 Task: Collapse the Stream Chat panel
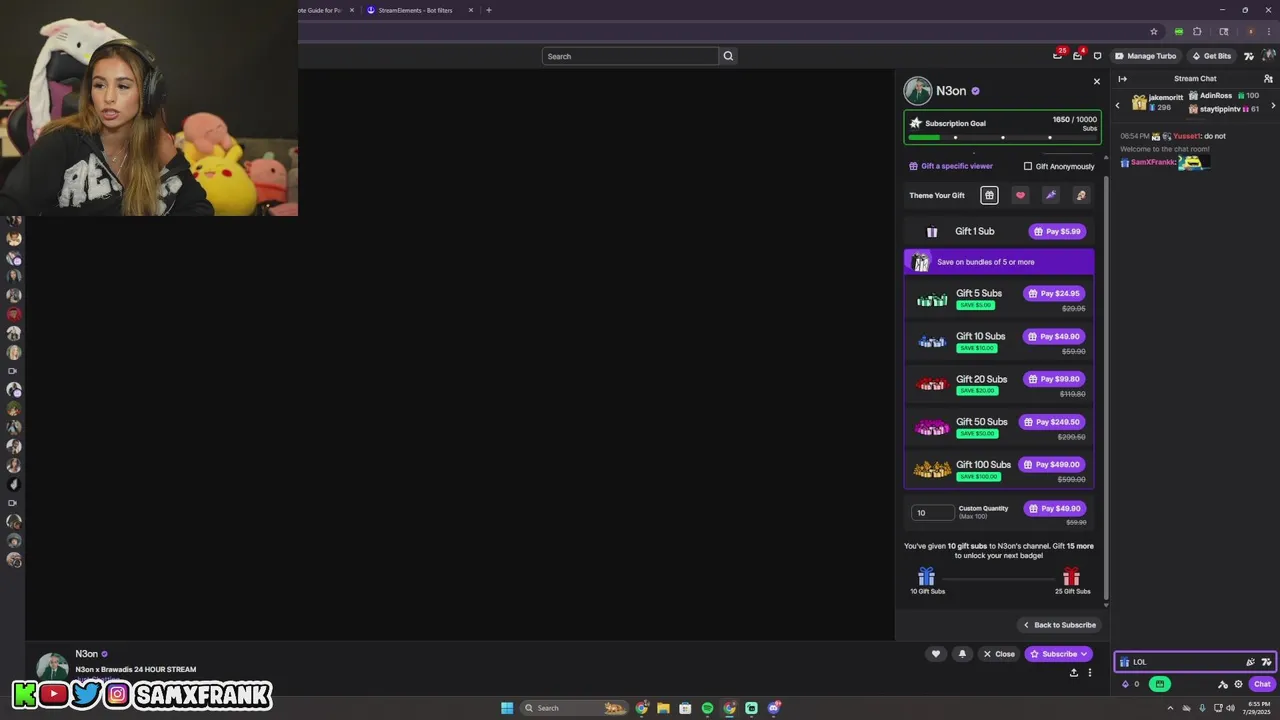1123,79
